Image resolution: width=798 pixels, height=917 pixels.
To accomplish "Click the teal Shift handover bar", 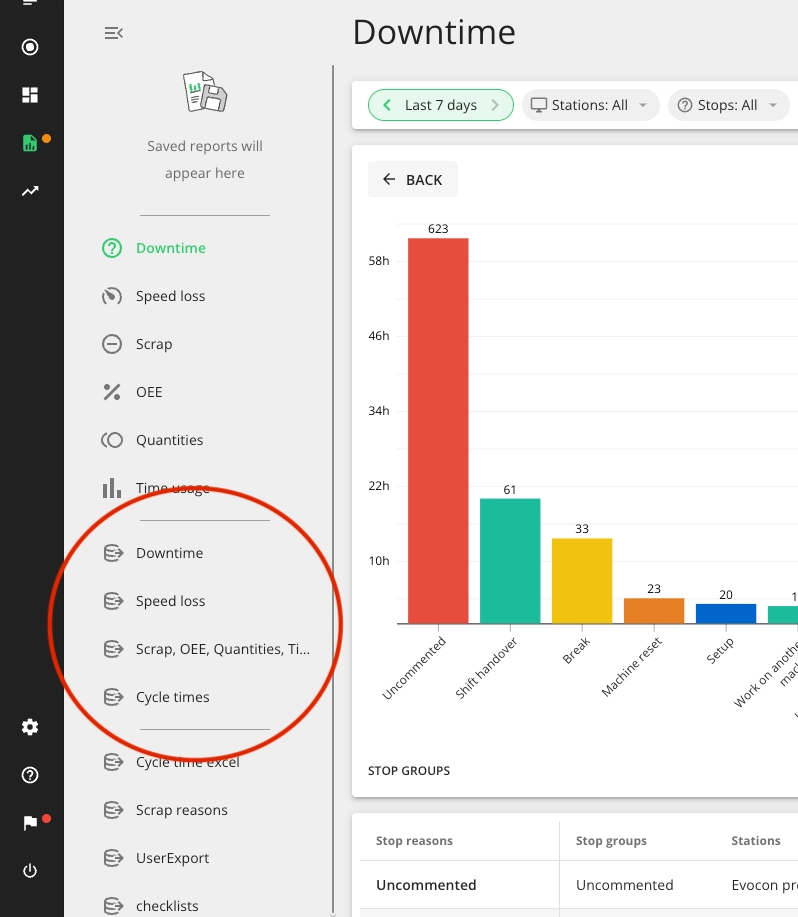I will coord(510,561).
